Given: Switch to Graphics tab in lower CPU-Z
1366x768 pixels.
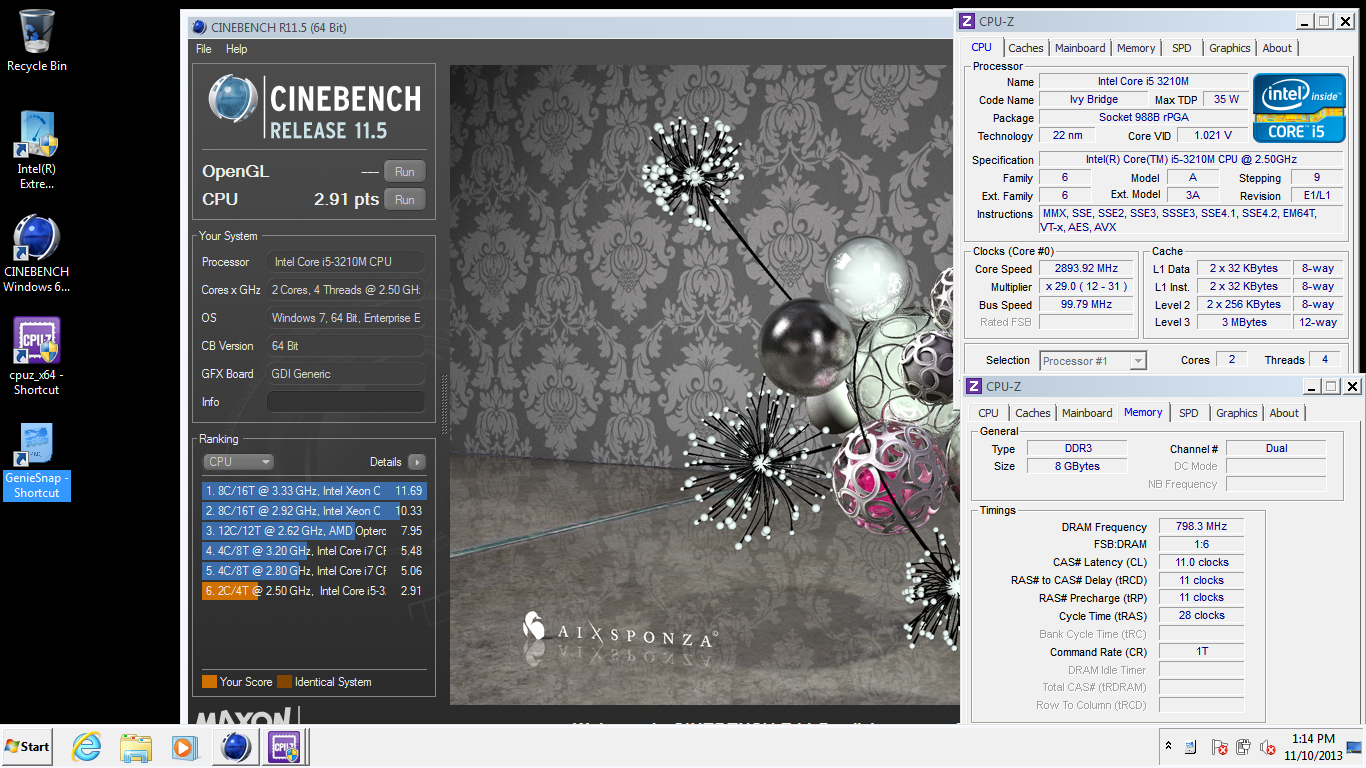Looking at the screenshot, I should click(x=1237, y=413).
